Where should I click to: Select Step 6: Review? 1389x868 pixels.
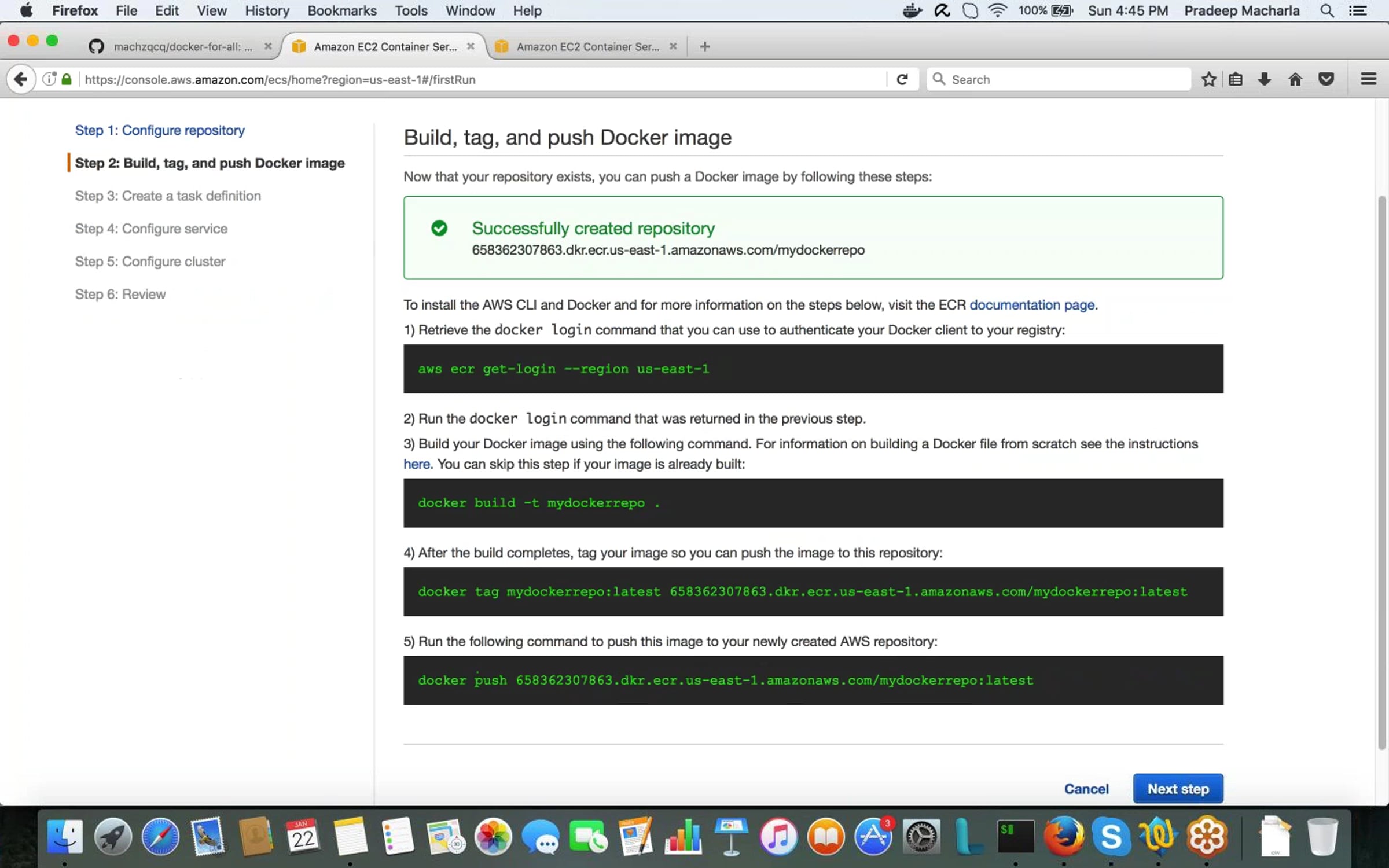(120, 295)
